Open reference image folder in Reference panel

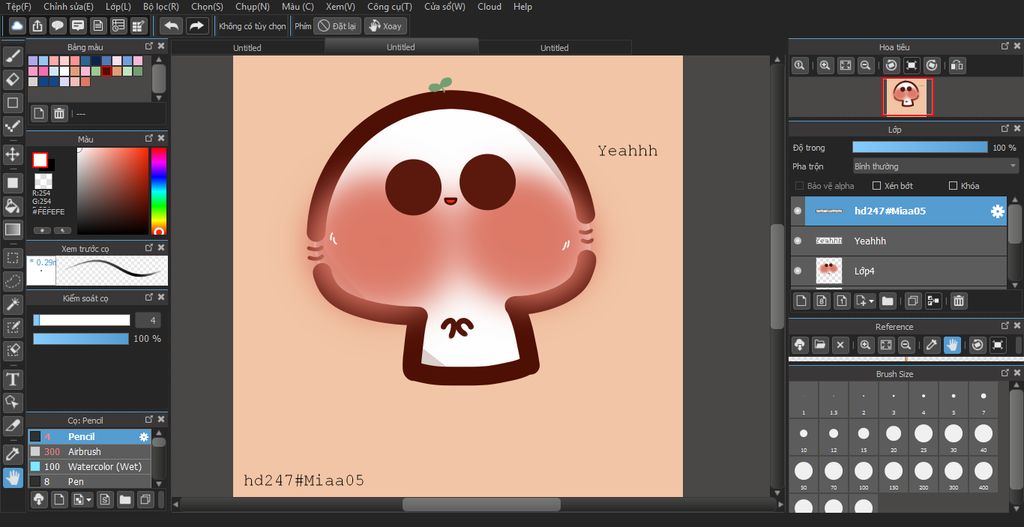point(820,345)
